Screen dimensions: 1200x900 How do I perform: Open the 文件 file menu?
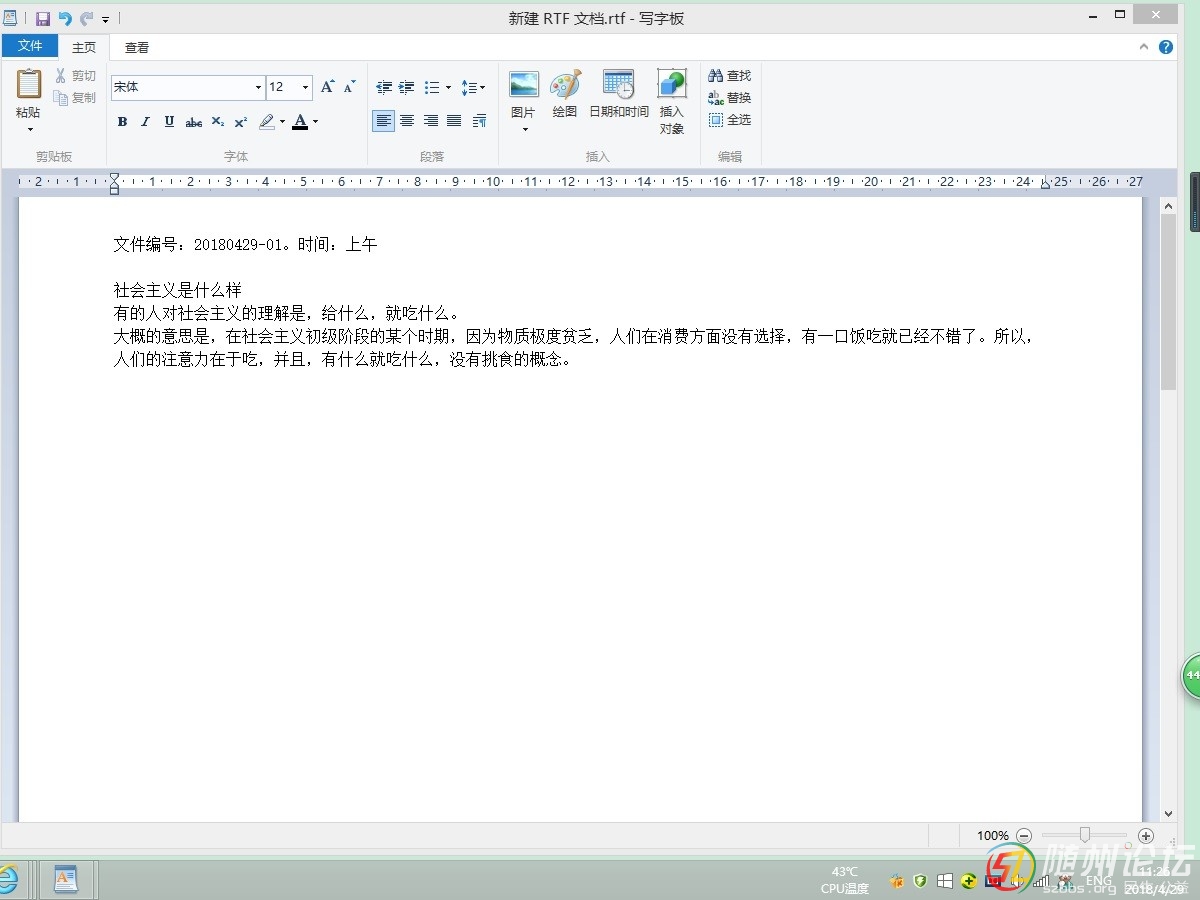(30, 46)
